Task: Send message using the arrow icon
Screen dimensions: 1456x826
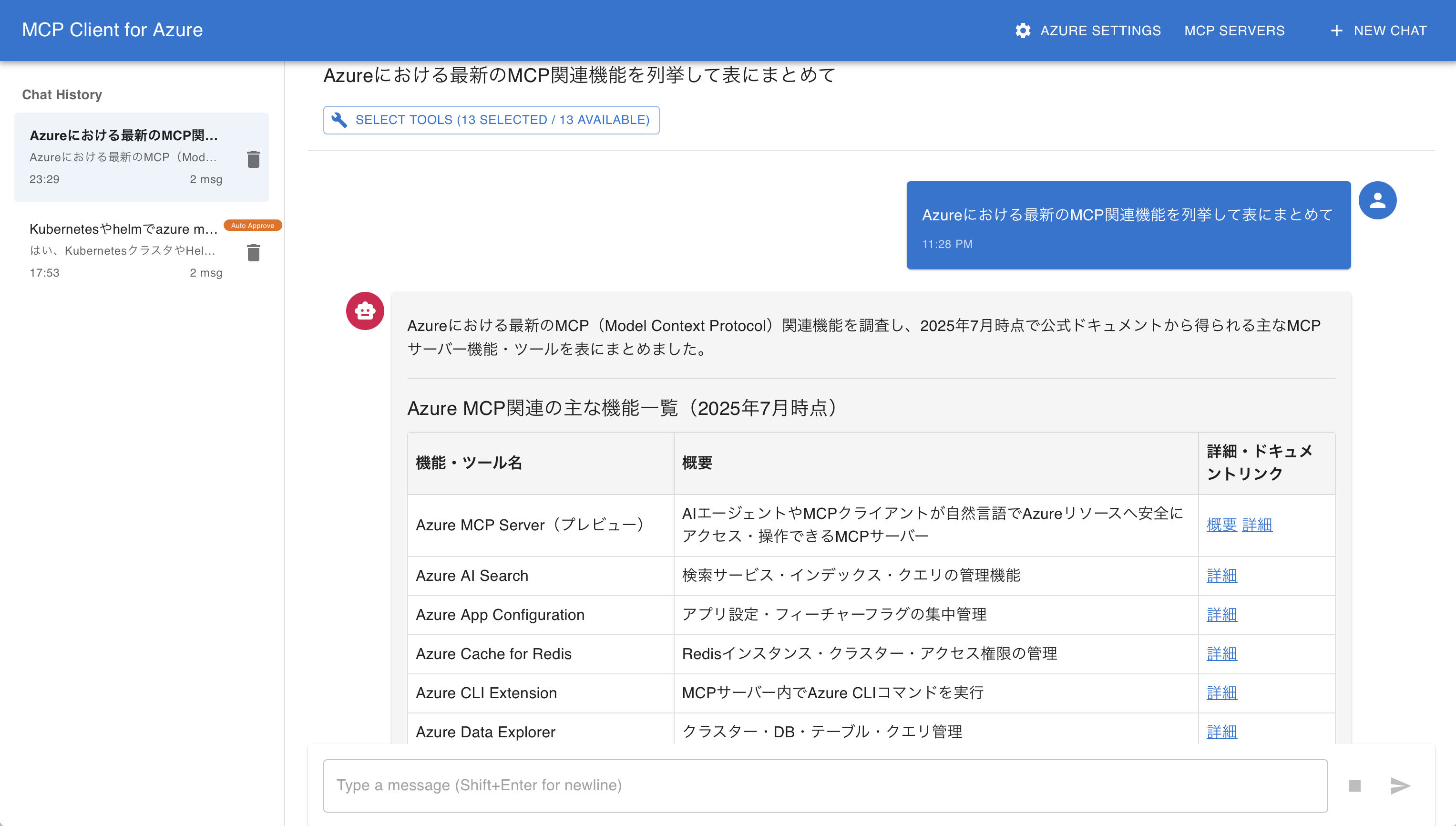Action: [x=1400, y=786]
